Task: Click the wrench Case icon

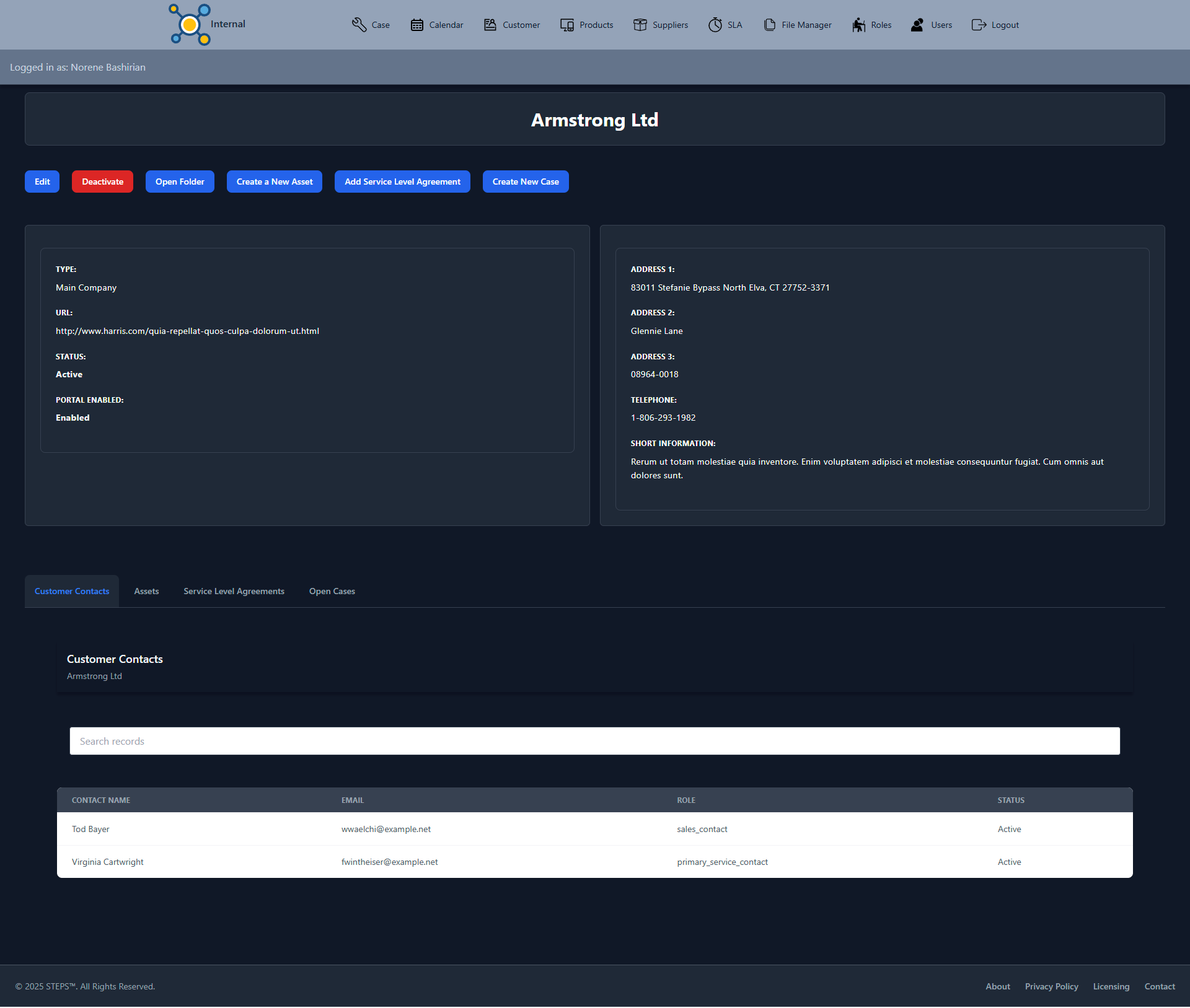Action: [359, 25]
